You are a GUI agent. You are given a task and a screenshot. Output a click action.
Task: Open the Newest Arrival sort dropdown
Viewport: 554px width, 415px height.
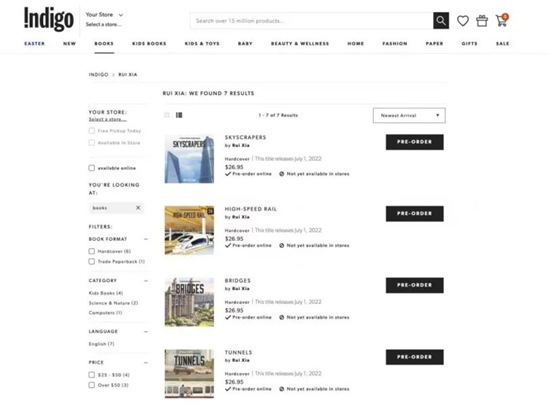pyautogui.click(x=409, y=115)
